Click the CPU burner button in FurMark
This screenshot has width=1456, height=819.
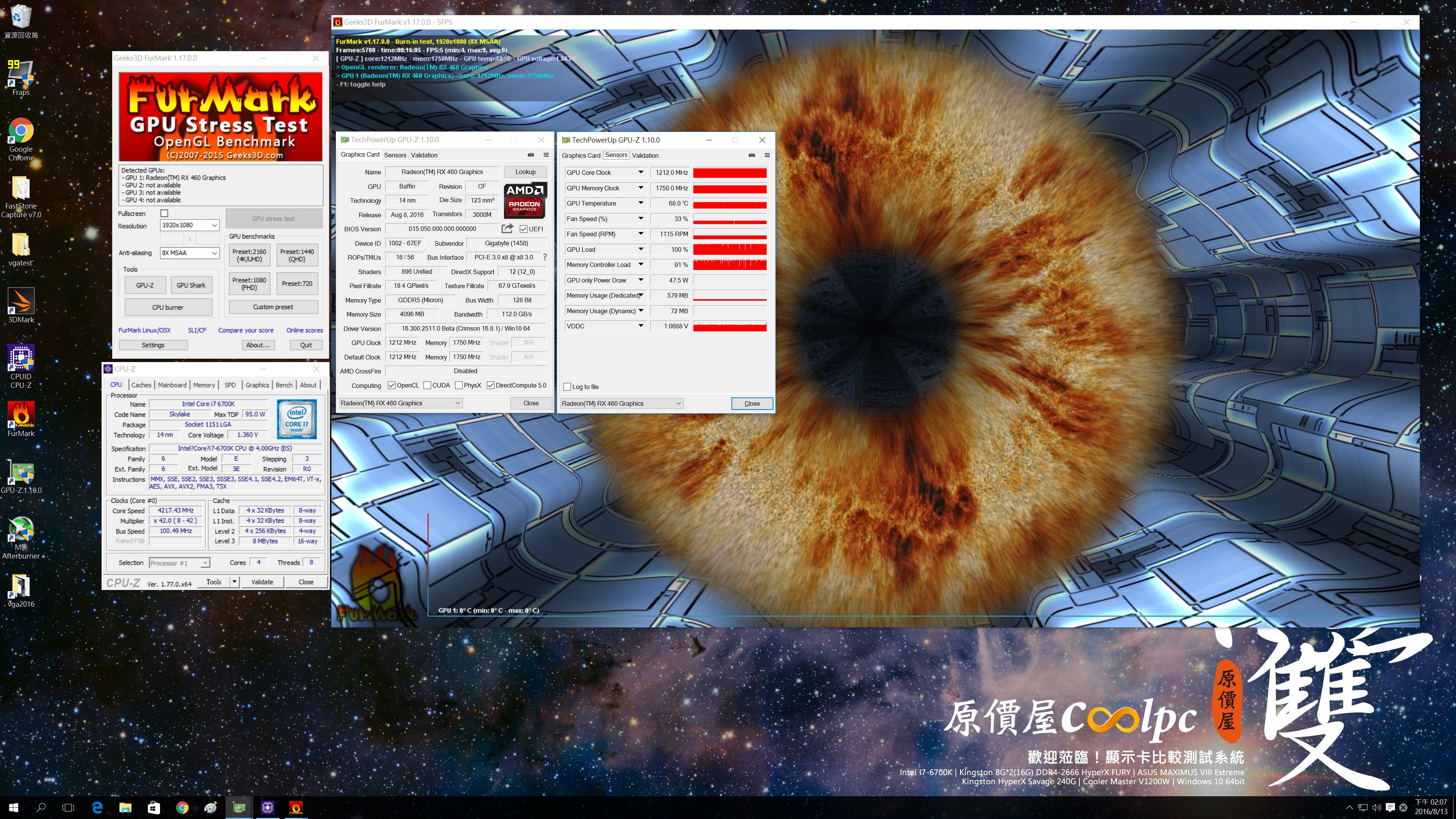point(168,308)
